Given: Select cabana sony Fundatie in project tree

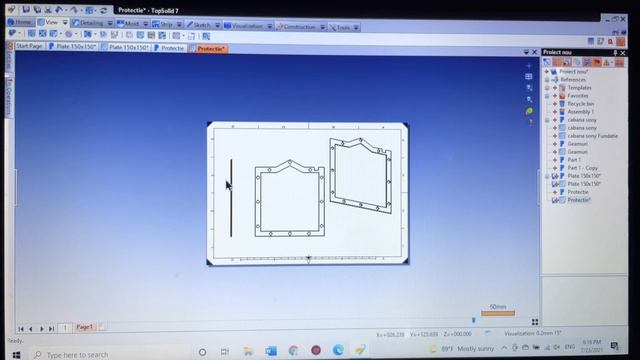Looking at the screenshot, I should click(592, 136).
